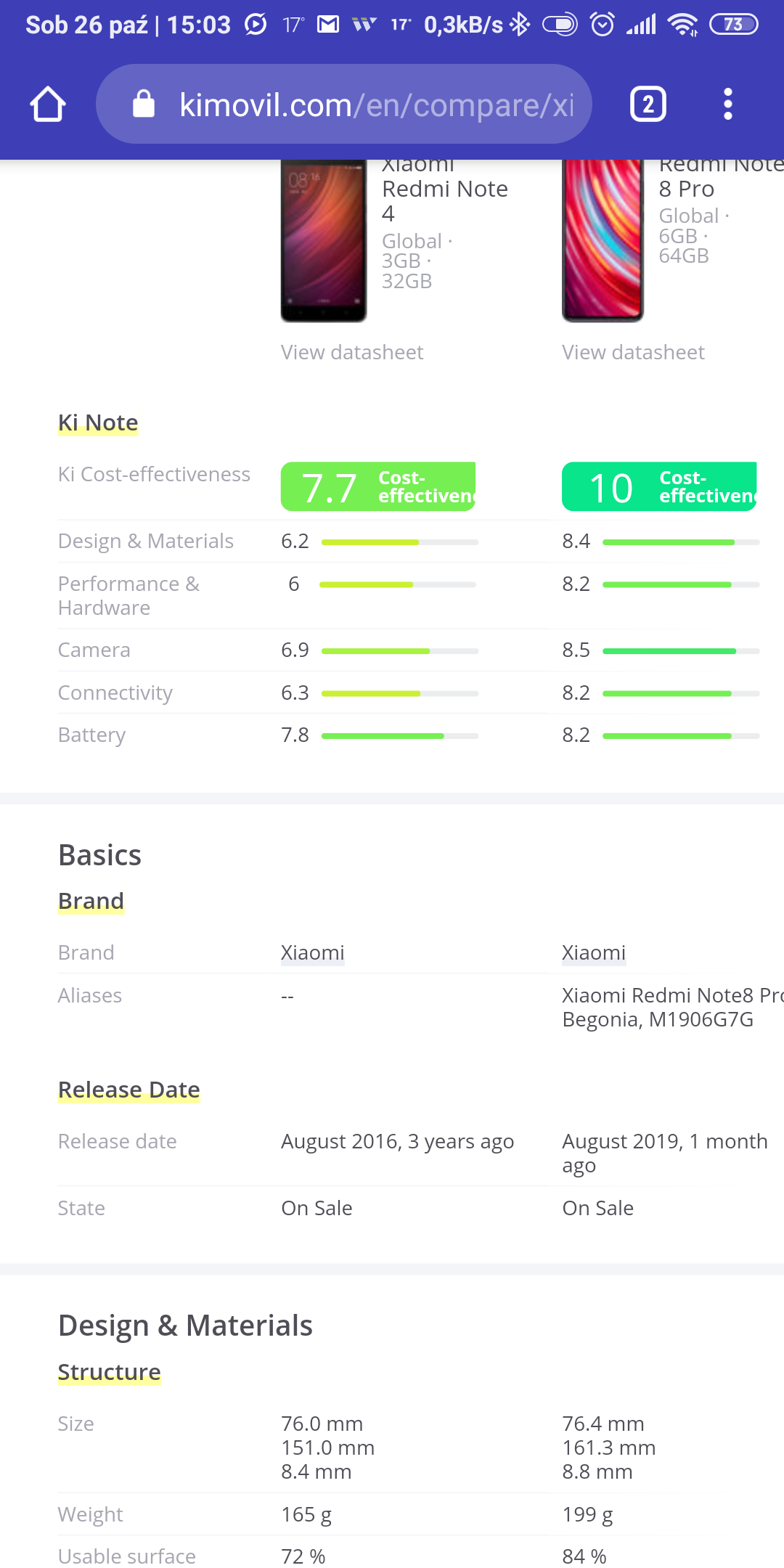The height and width of the screenshot is (1568, 784).
Task: Open the Xiaomi brand link for Redmi Note 4
Action: 313,953
